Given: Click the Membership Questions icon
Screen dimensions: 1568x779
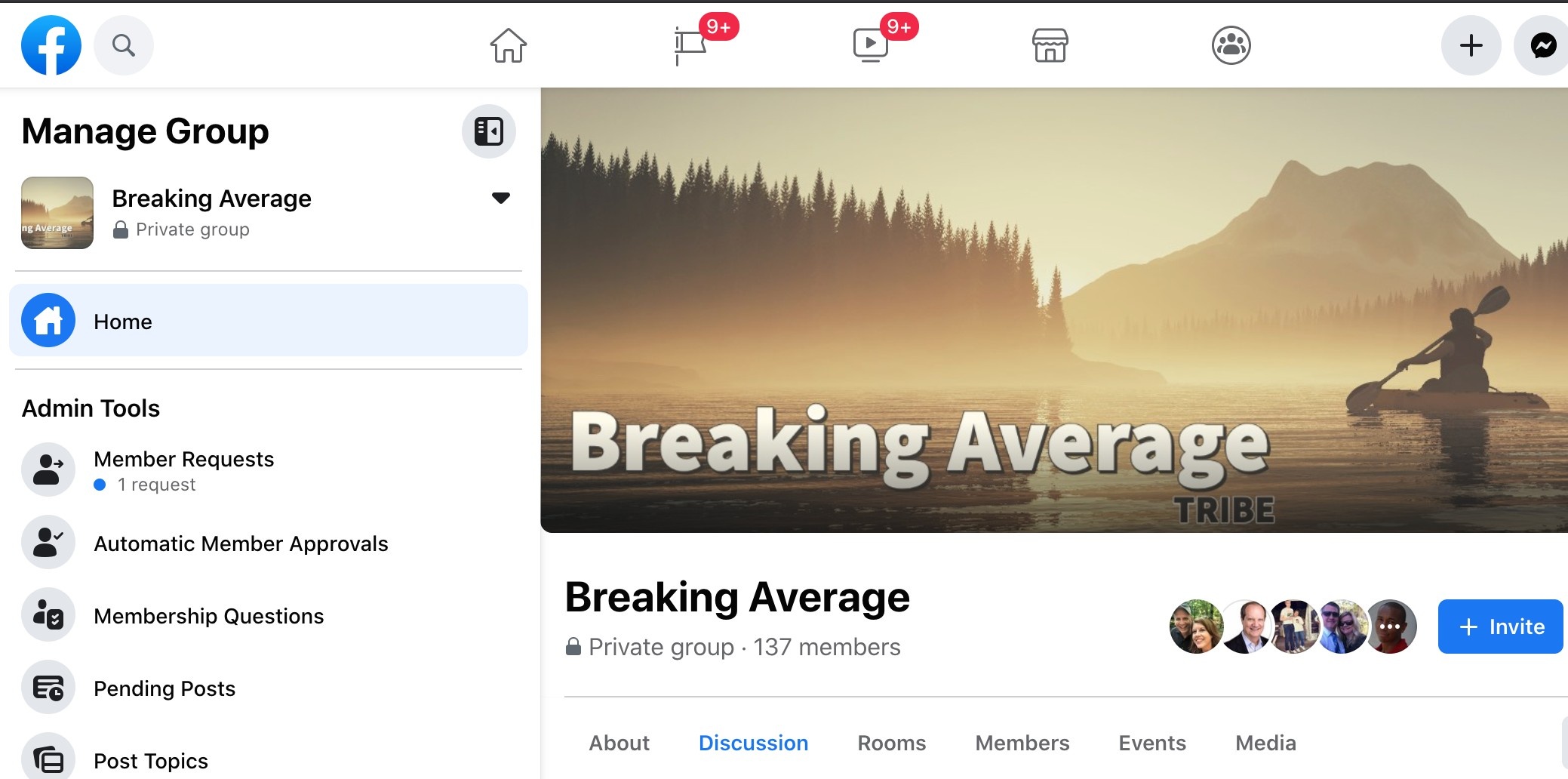Looking at the screenshot, I should pos(48,615).
